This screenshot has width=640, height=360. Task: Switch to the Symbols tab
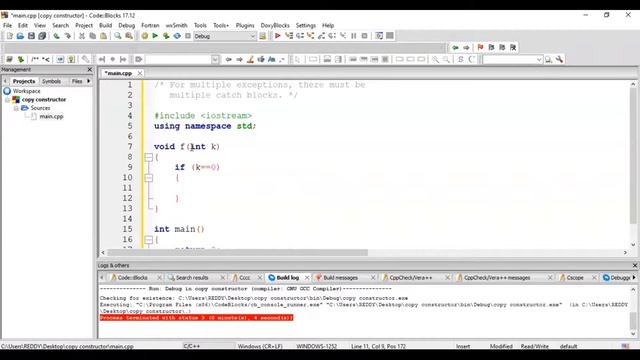pos(51,81)
